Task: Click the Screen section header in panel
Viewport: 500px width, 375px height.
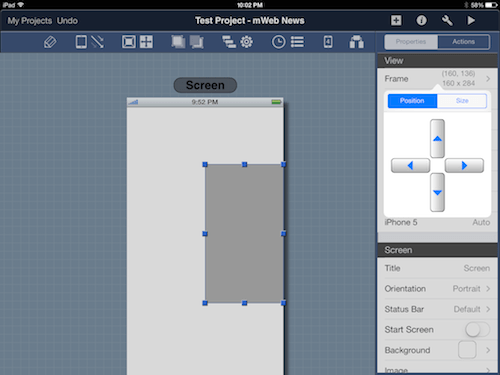Action: click(x=437, y=250)
